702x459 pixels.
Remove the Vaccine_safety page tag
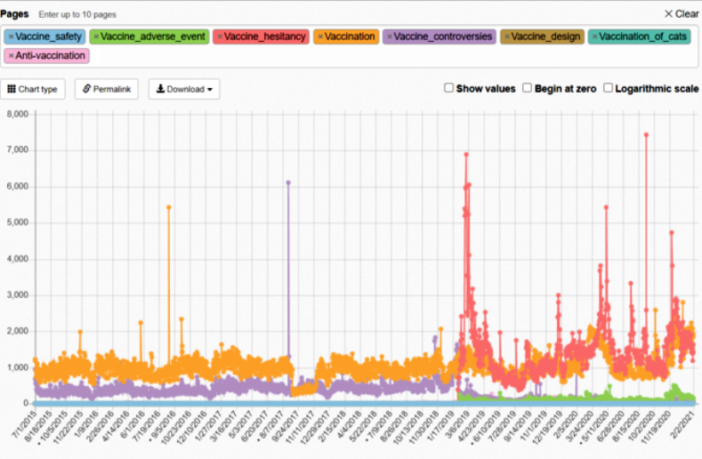pos(11,37)
